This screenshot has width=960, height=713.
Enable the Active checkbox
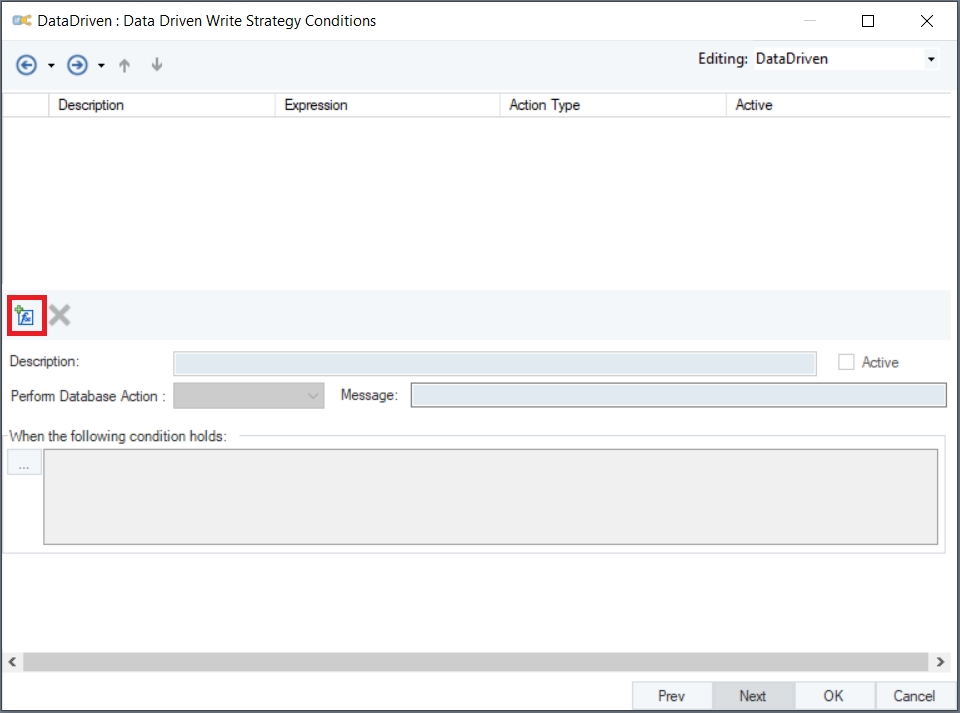tap(846, 362)
